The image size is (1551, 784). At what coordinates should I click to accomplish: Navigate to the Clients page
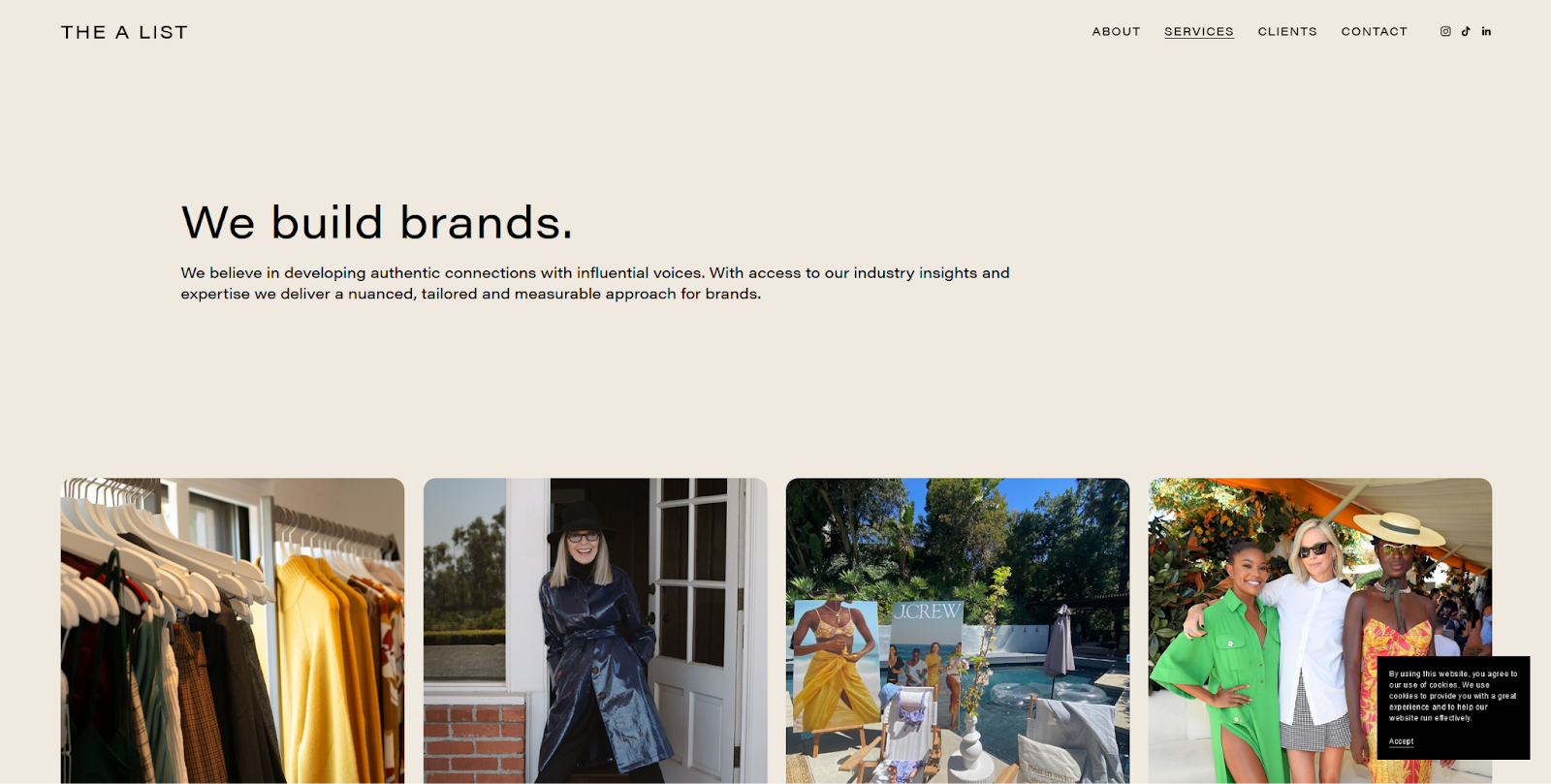click(1287, 31)
